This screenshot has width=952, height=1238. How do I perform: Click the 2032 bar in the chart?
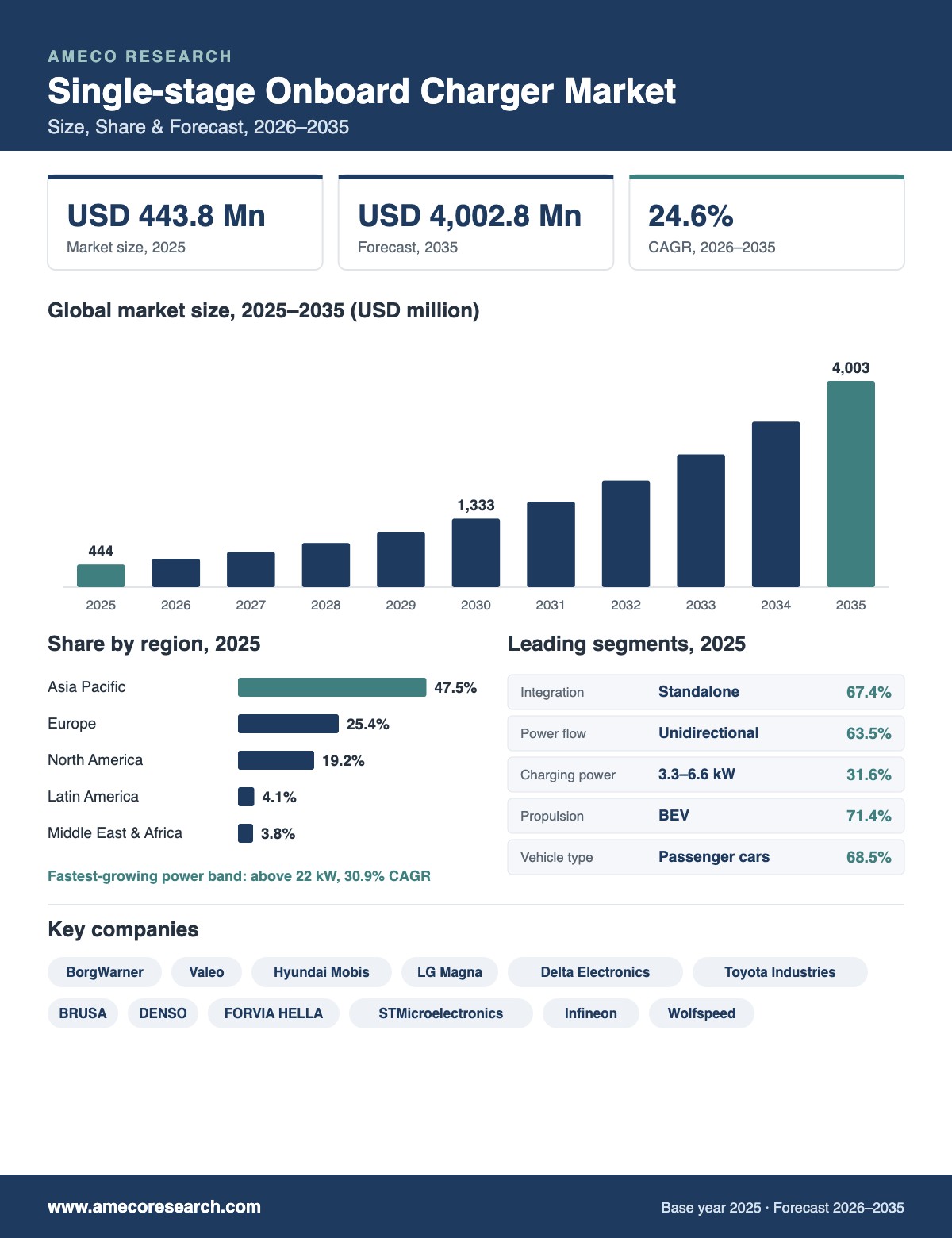point(626,533)
